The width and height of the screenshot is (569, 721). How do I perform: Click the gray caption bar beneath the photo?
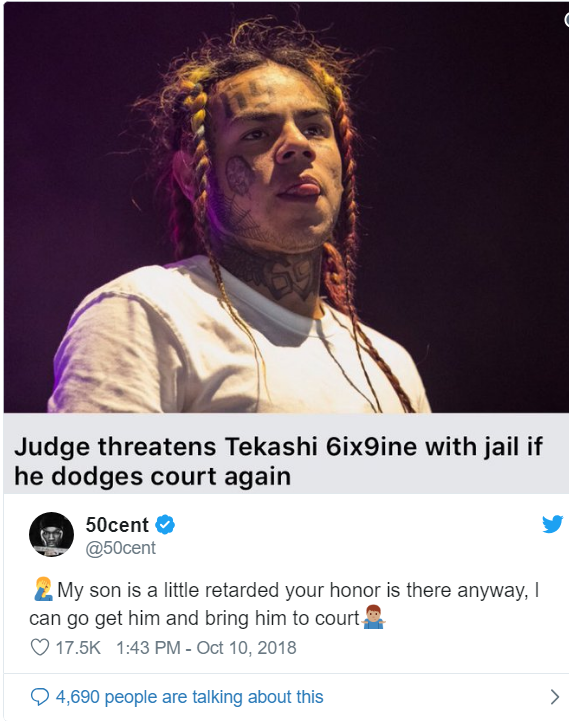pyautogui.click(x=286, y=453)
